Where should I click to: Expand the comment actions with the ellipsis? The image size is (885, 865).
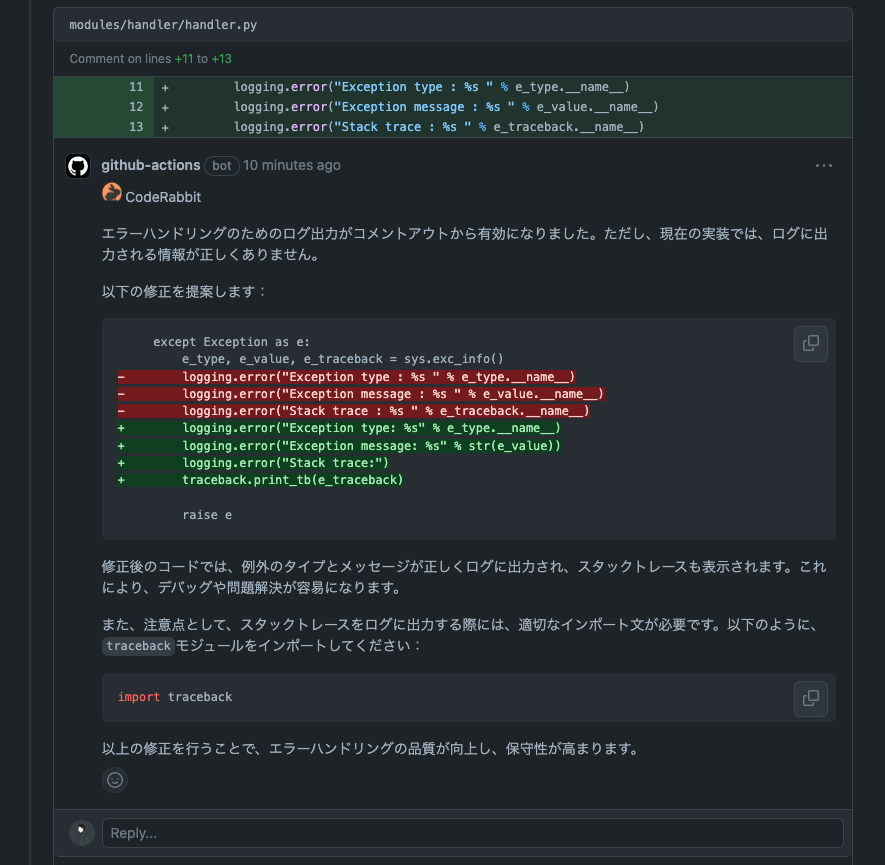pyautogui.click(x=823, y=164)
